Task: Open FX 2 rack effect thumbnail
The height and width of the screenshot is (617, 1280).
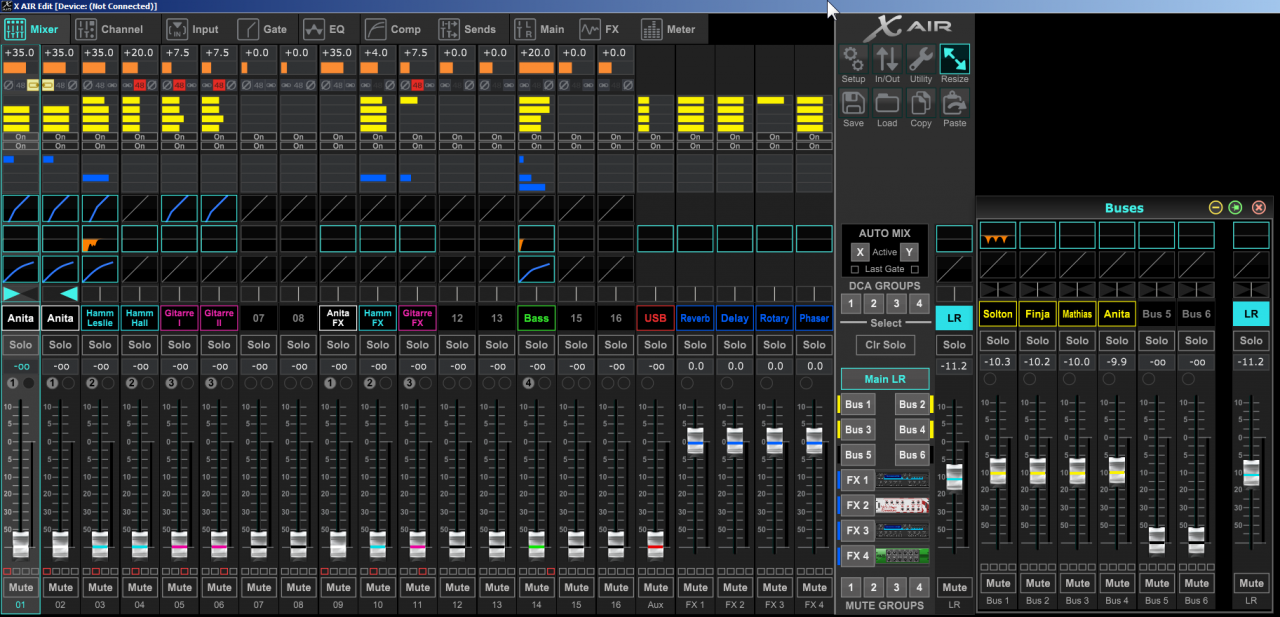Action: 902,505
